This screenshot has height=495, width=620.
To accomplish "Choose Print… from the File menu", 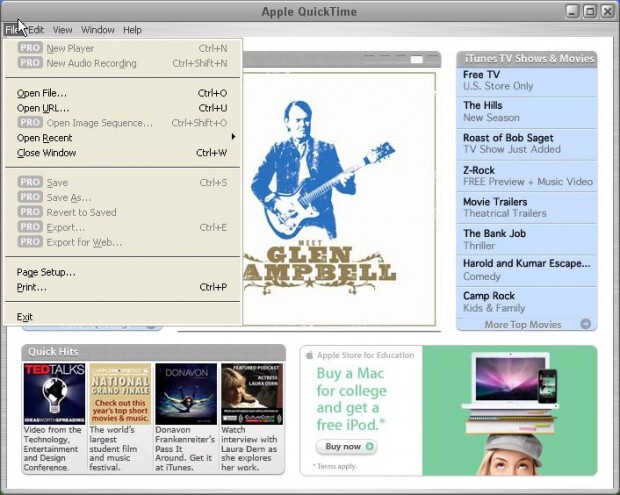I will pos(122,287).
